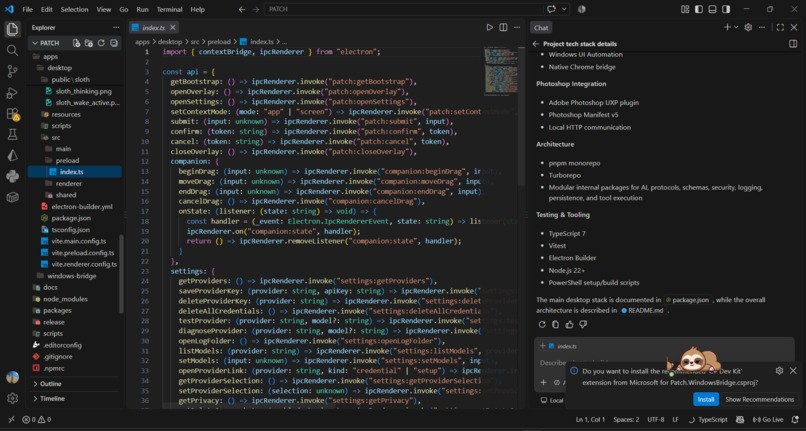The image size is (806, 431).
Task: Open notification settings gear in install prompt
Action: click(x=779, y=370)
